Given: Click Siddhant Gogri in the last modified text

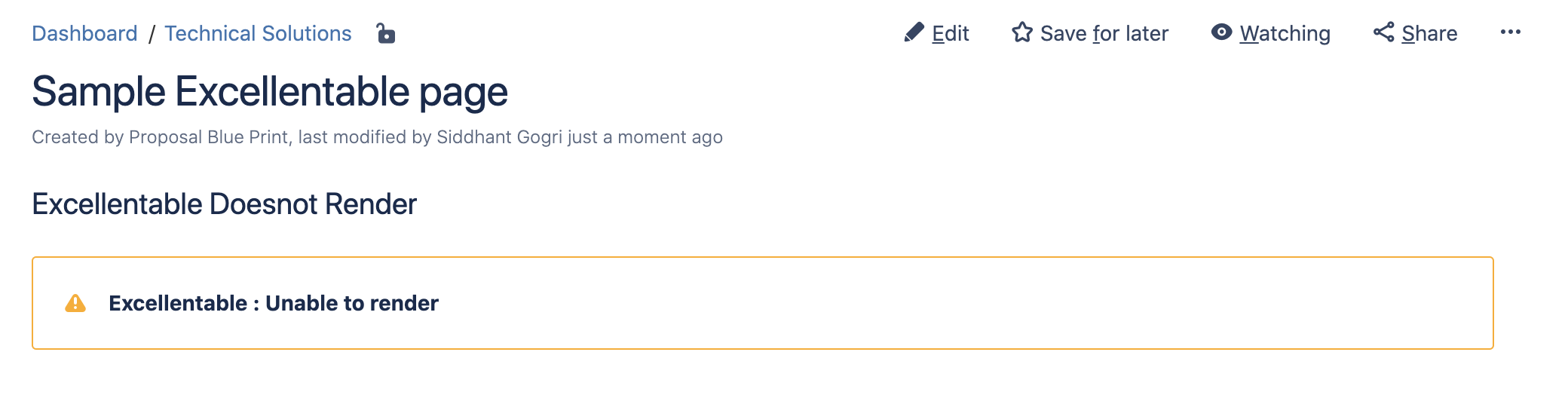Looking at the screenshot, I should (500, 137).
